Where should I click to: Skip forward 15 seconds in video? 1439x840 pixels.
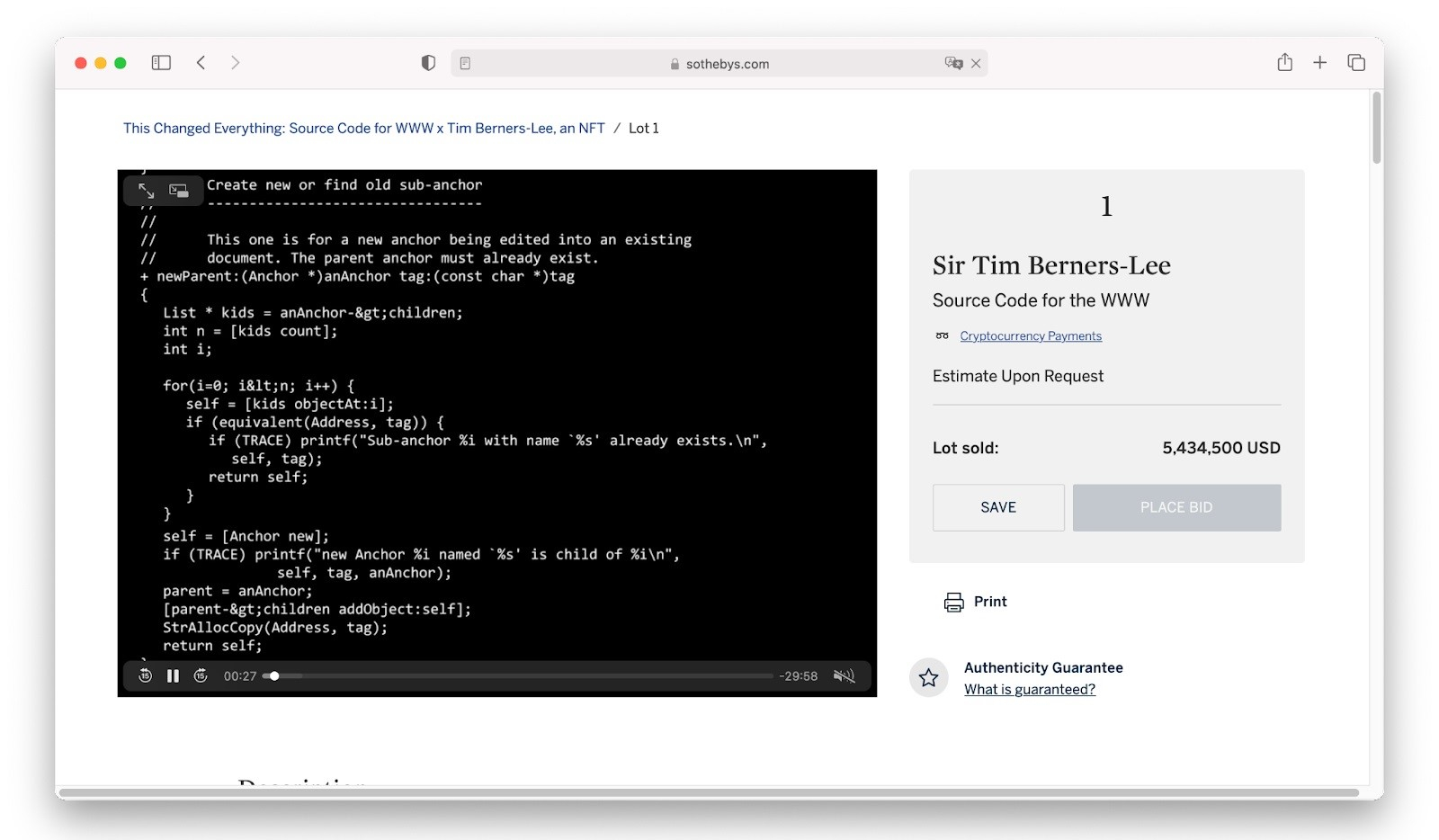click(x=201, y=676)
